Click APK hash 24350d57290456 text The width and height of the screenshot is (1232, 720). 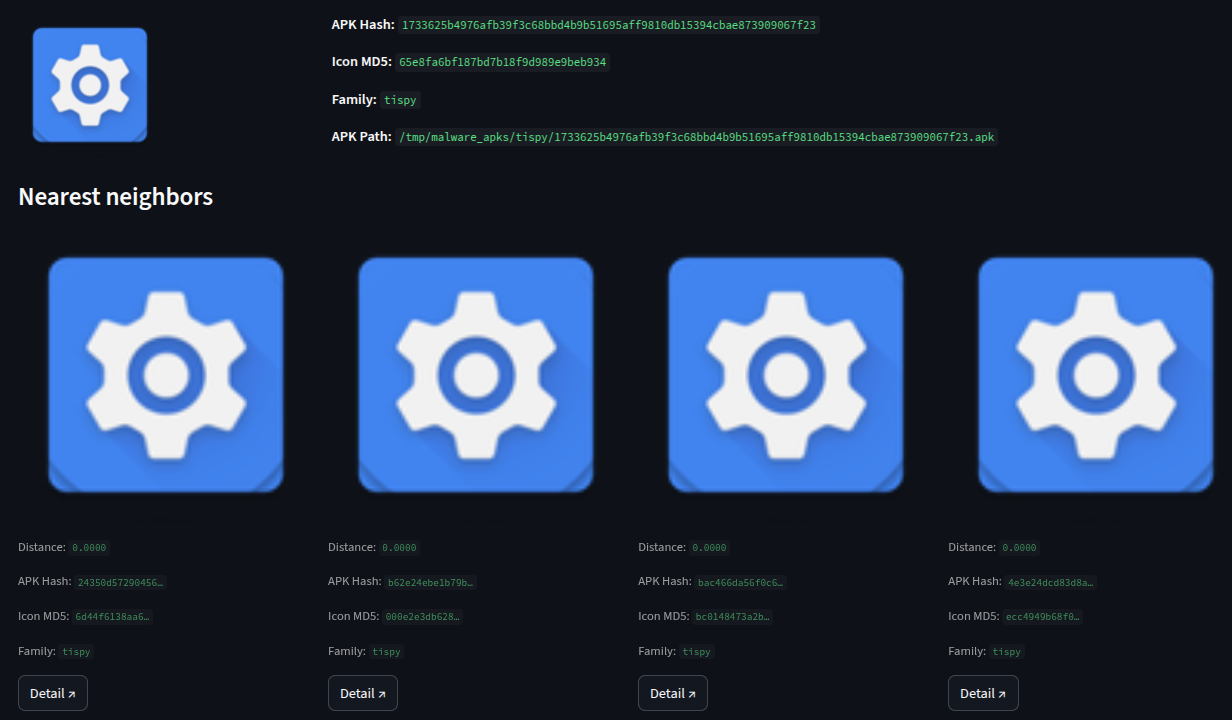click(120, 582)
